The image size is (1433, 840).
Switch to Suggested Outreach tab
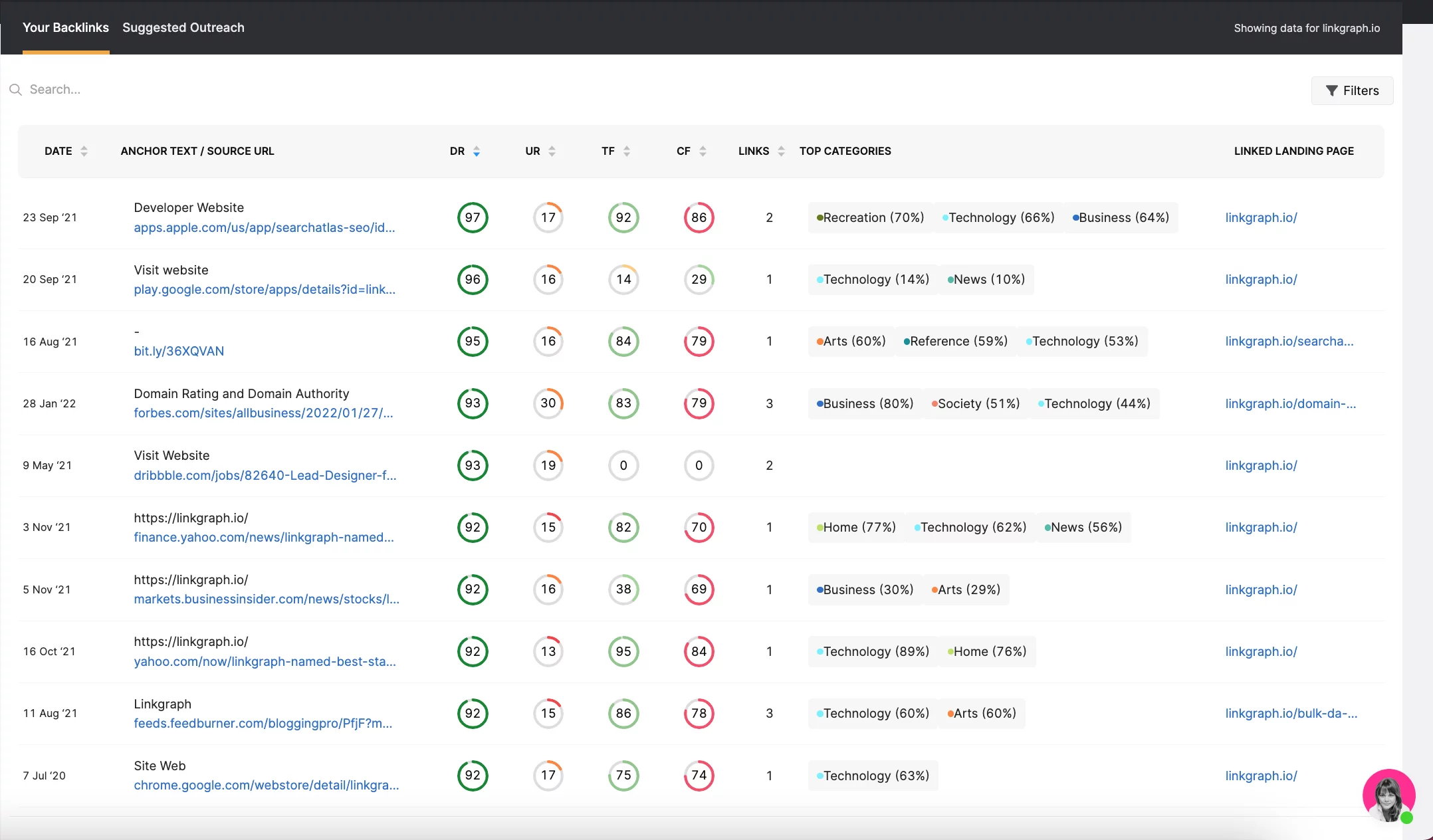183,27
